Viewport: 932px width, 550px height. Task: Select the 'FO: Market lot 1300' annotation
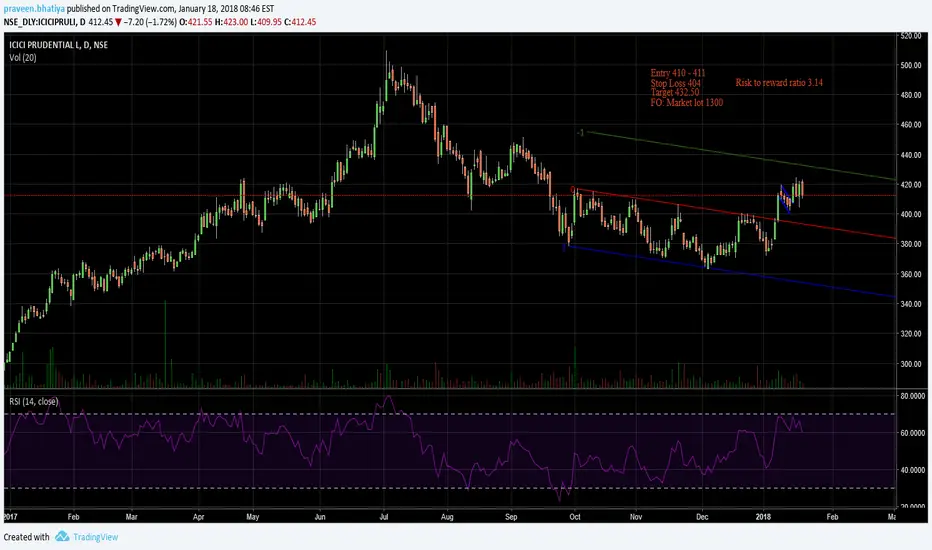point(687,102)
